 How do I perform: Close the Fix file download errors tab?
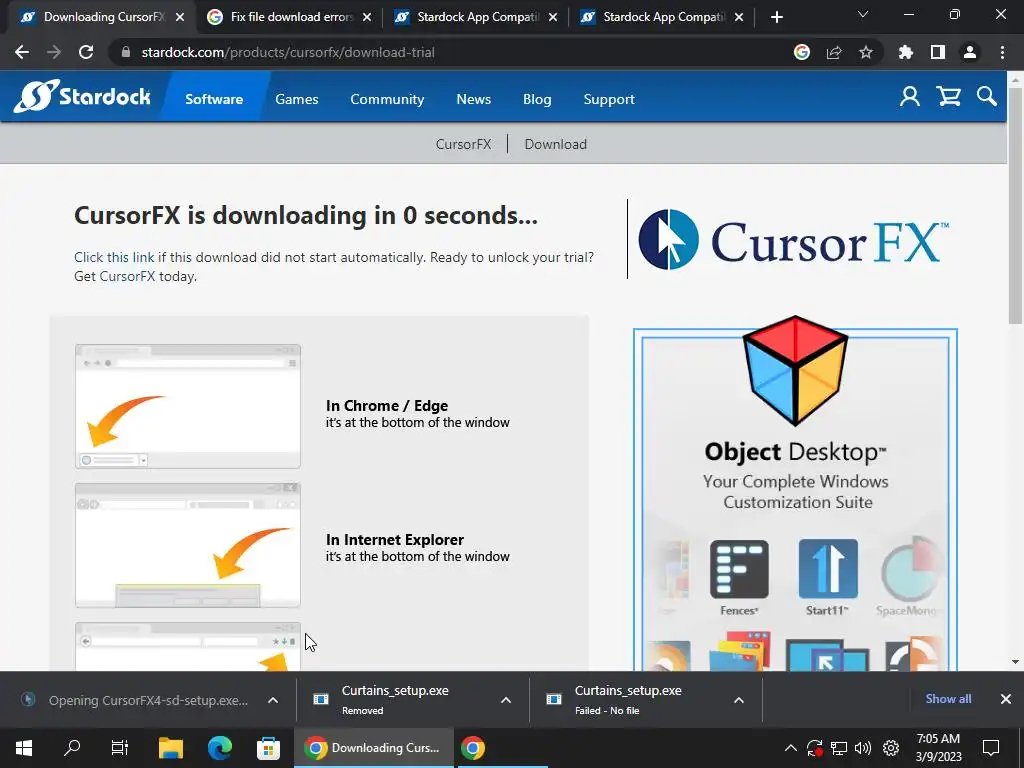click(x=367, y=18)
